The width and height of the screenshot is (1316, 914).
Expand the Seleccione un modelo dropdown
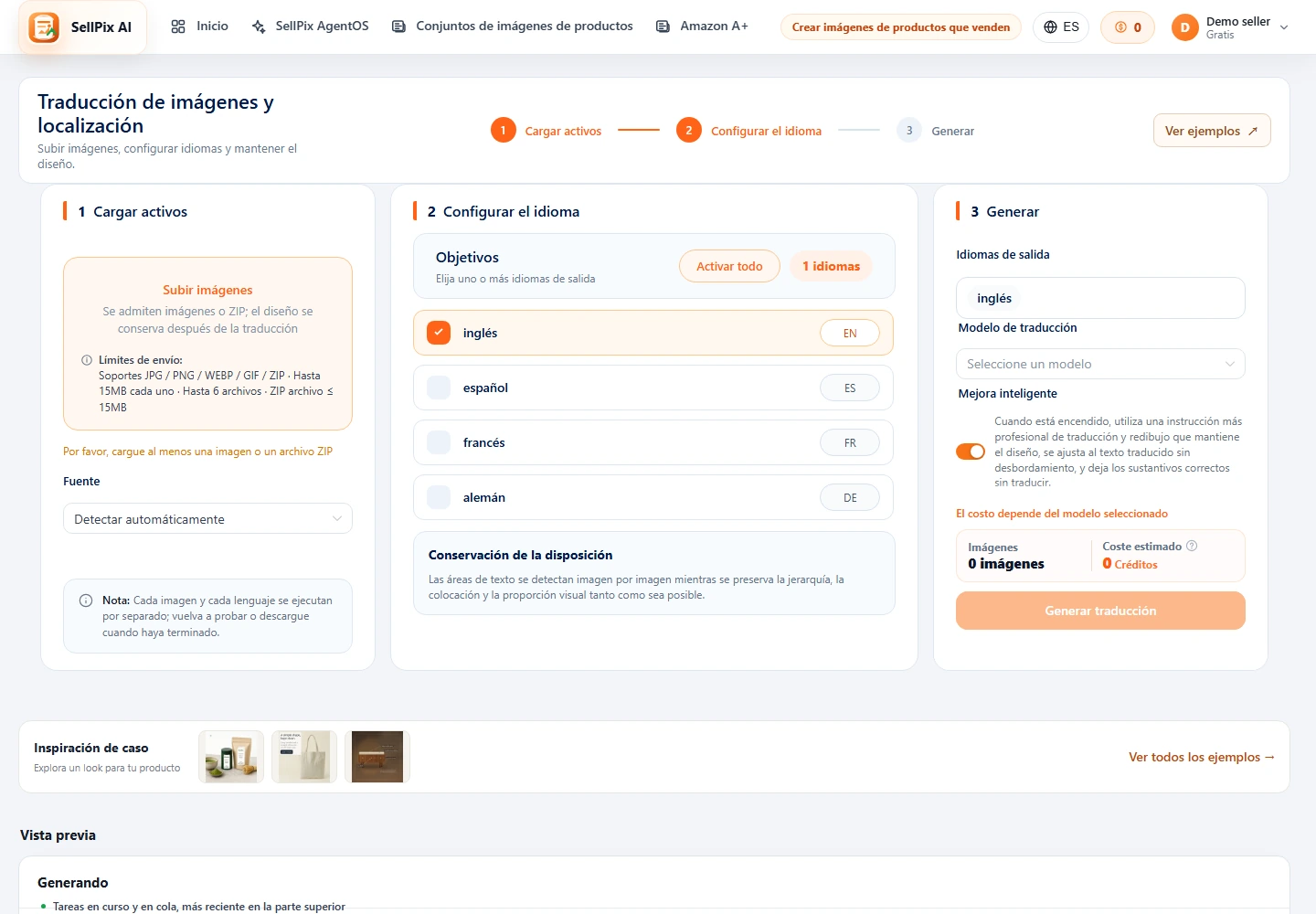pos(1100,364)
